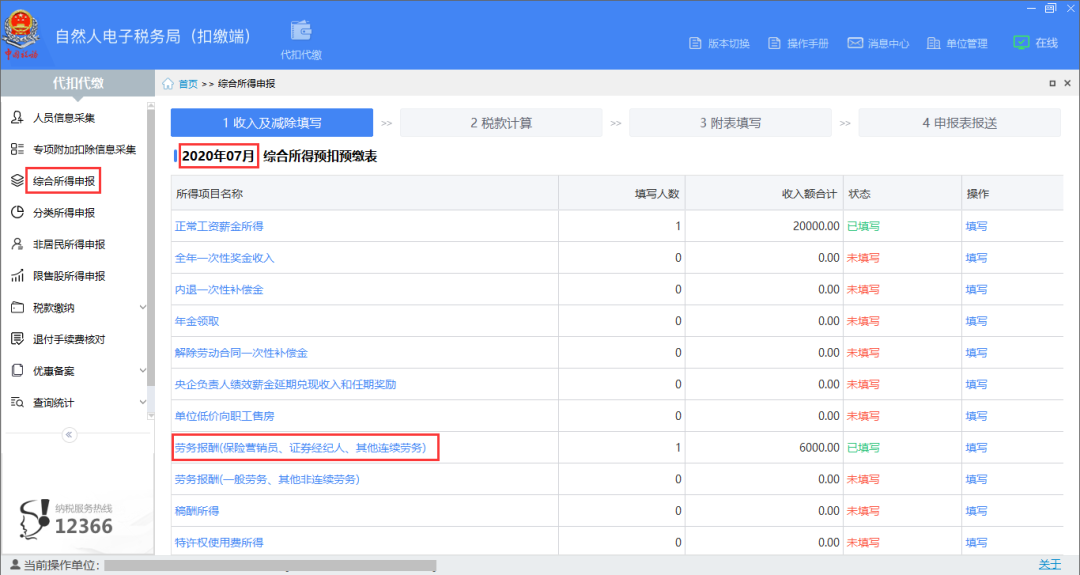Click the 税款缴纳 folder icon
1080x575 pixels.
(x=17, y=308)
